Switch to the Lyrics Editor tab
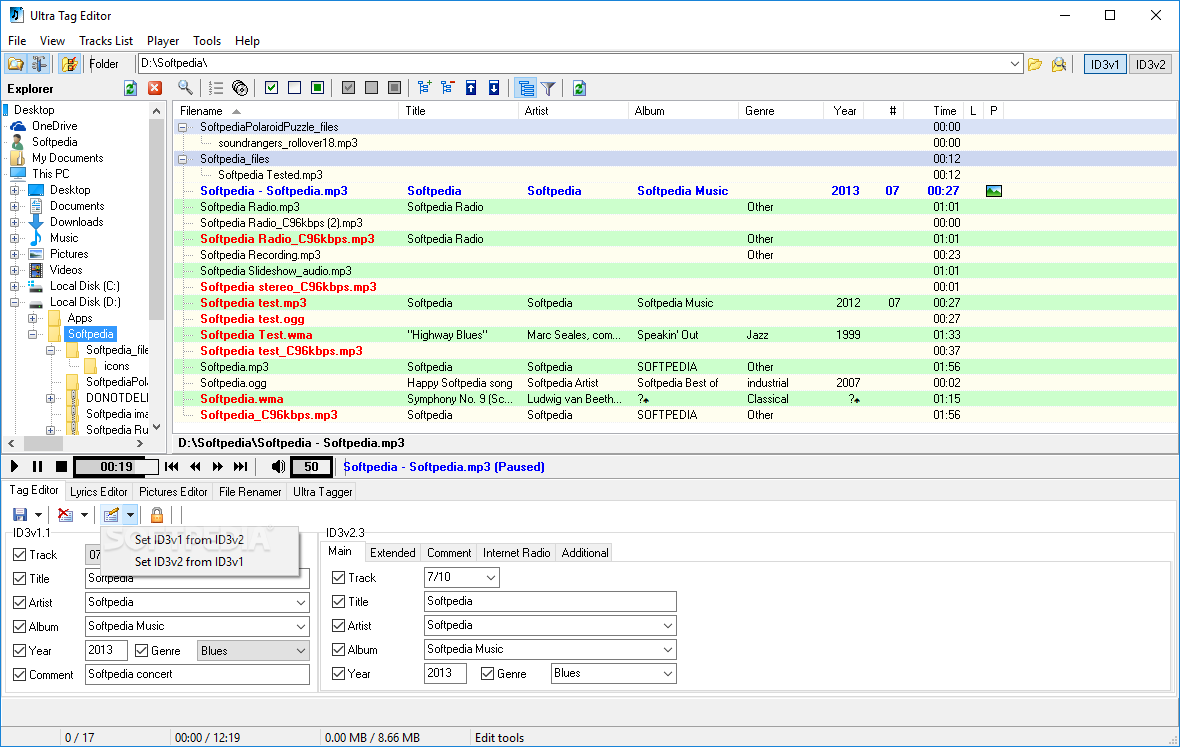The image size is (1180, 747). point(99,492)
